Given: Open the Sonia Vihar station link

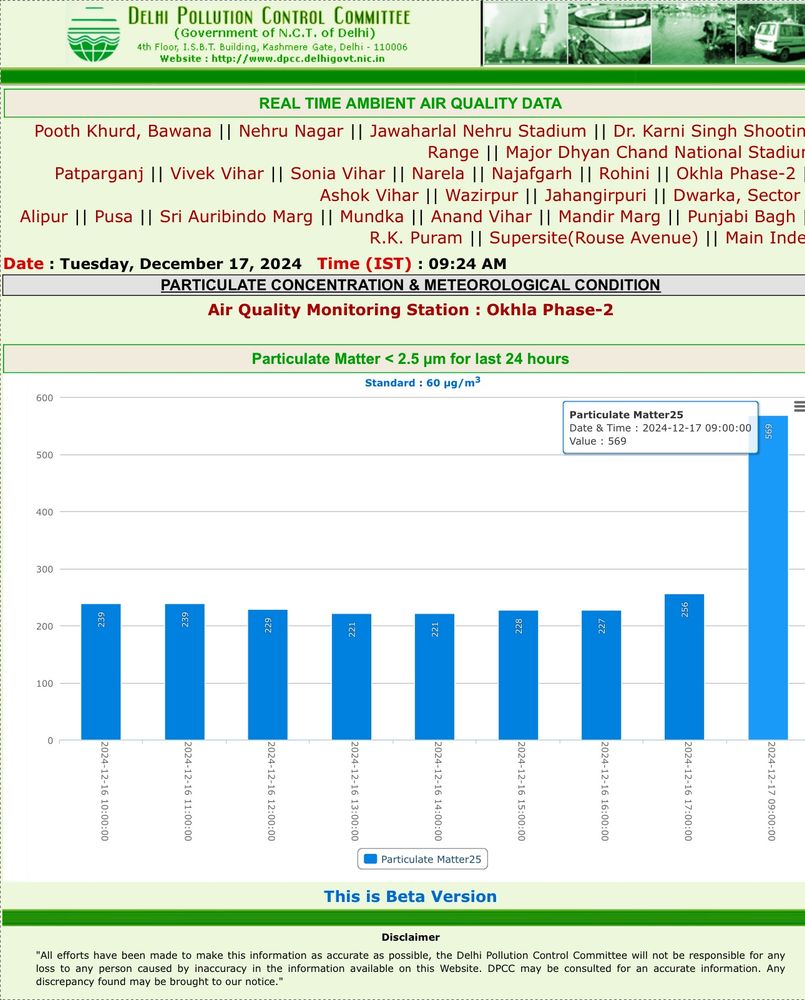Looking at the screenshot, I should 337,173.
